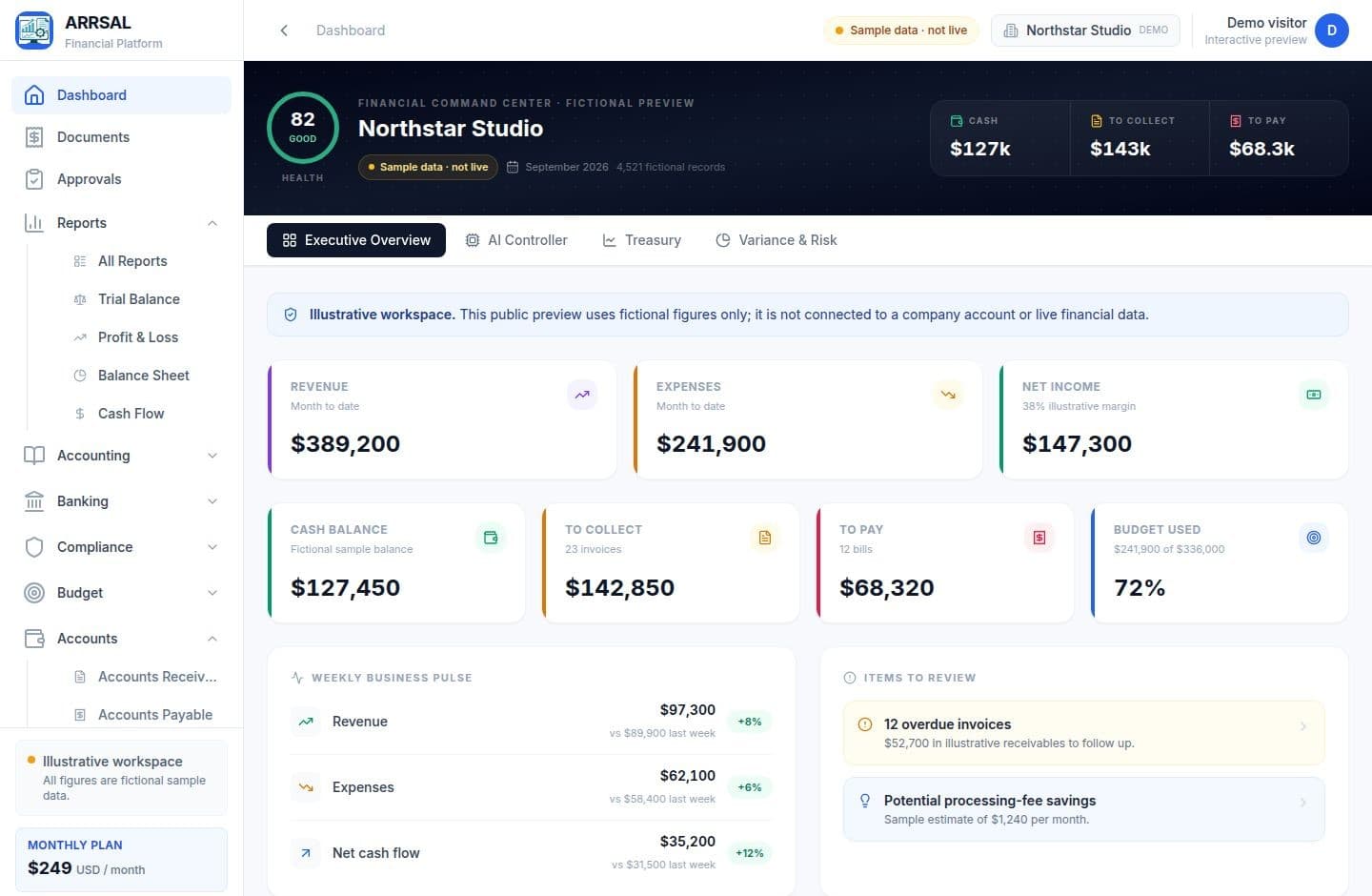Click the weekly pulse Revenue trend icon
Image resolution: width=1372 pixels, height=896 pixels.
[306, 722]
